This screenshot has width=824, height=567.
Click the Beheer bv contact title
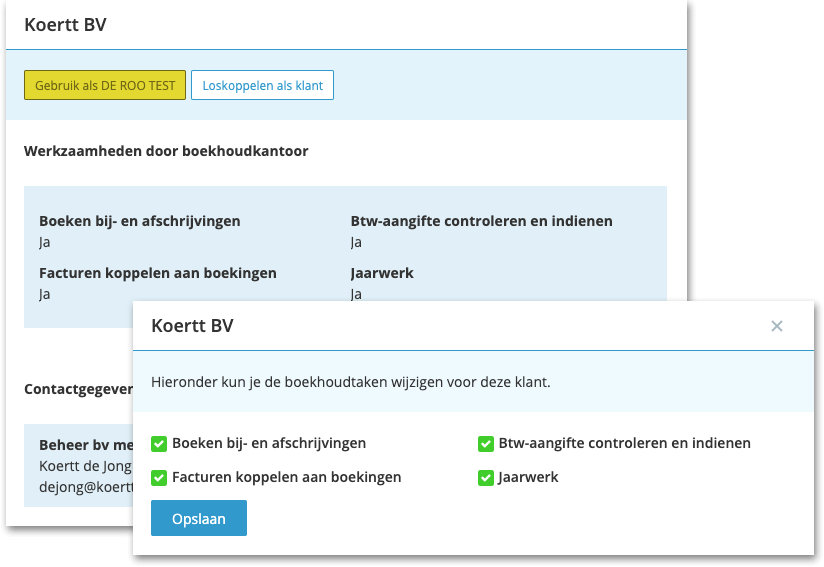coord(86,445)
